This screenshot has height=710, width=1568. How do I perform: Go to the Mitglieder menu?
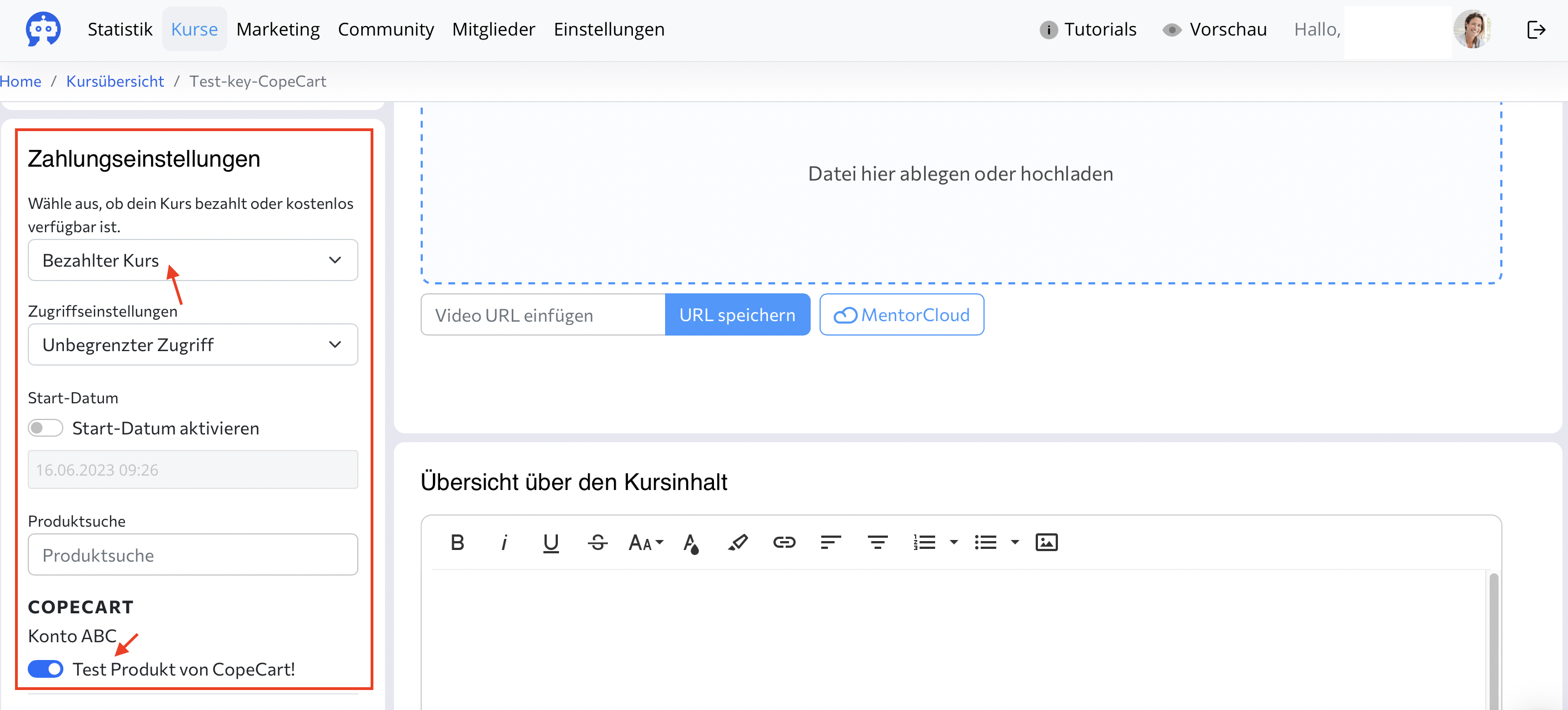tap(493, 30)
